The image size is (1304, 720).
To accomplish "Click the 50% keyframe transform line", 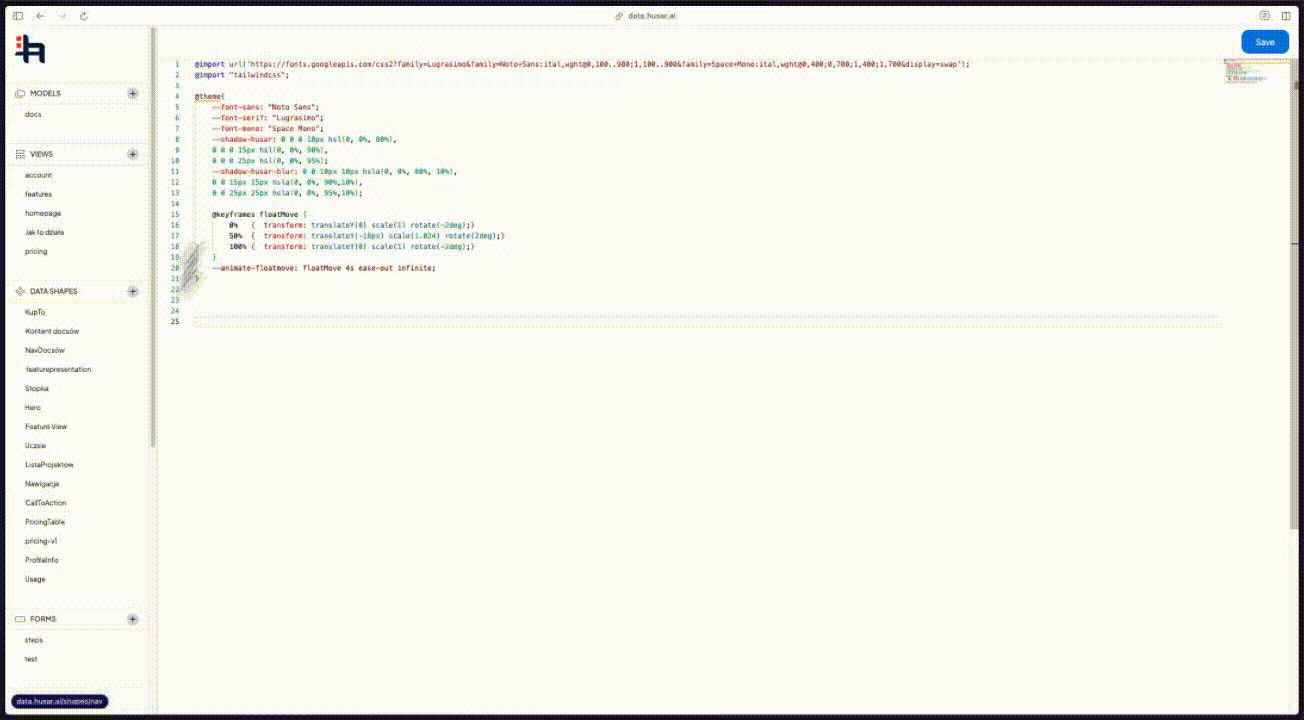I will (x=367, y=236).
